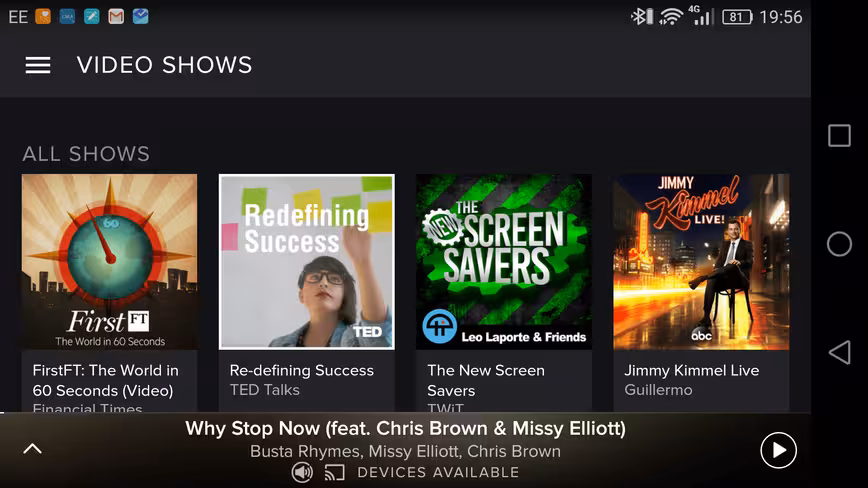Expand the now playing bar chevron
The height and width of the screenshot is (488, 868).
tap(33, 449)
